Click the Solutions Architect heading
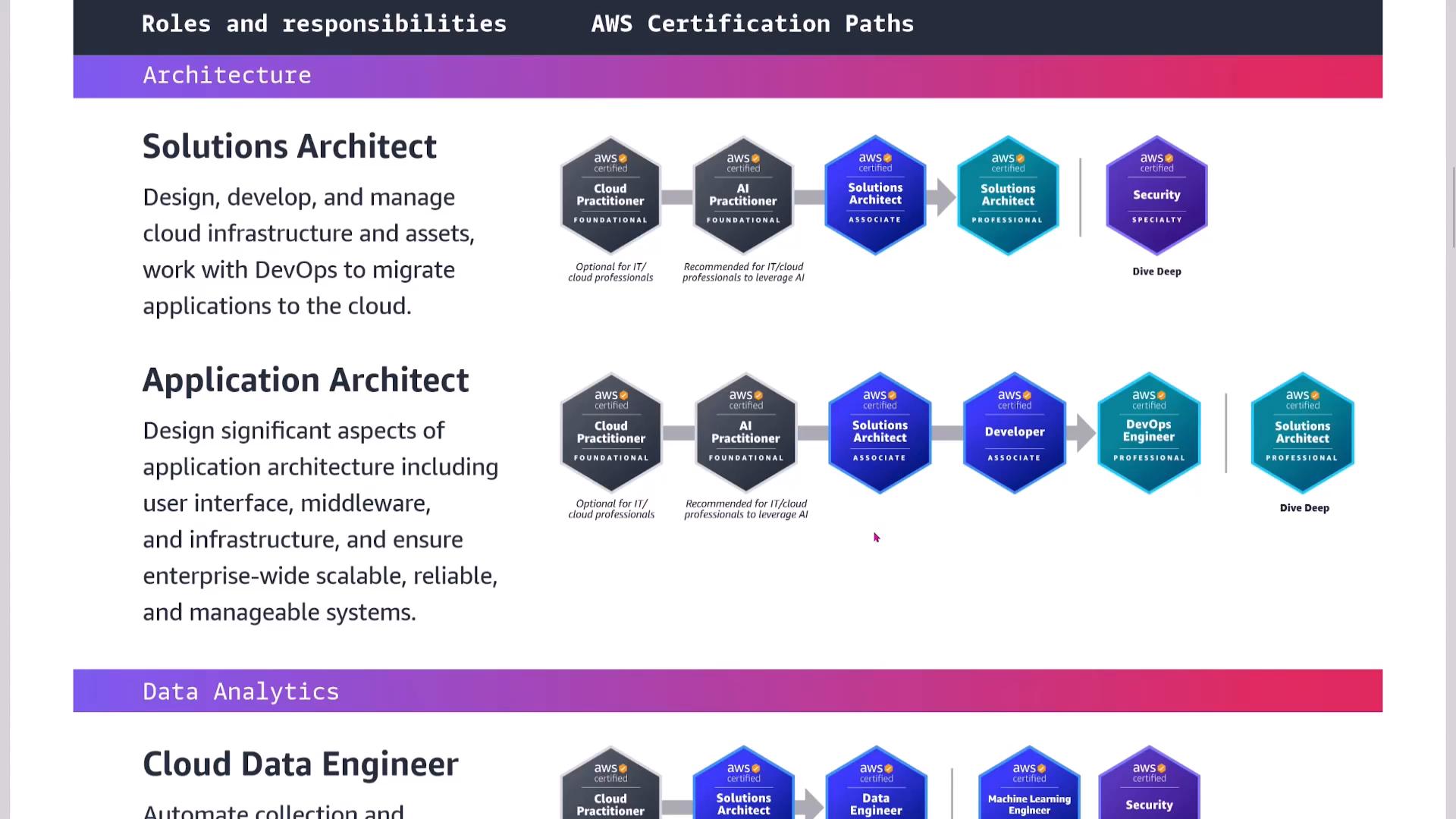Viewport: 1456px width, 819px height. [290, 146]
